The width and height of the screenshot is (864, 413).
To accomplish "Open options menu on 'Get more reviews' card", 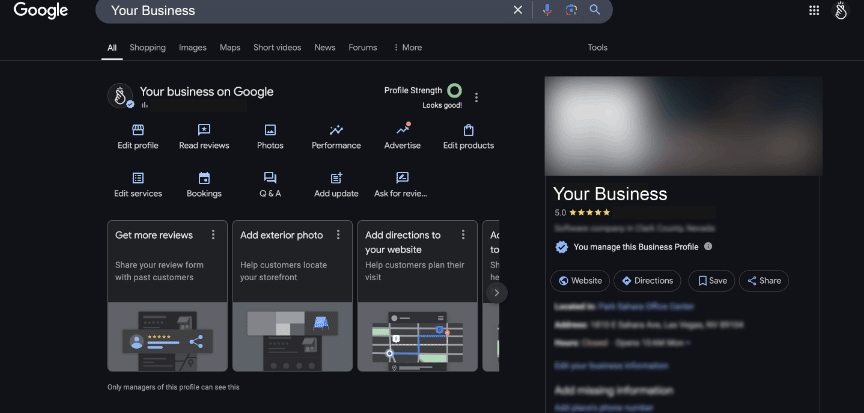I will click(213, 235).
